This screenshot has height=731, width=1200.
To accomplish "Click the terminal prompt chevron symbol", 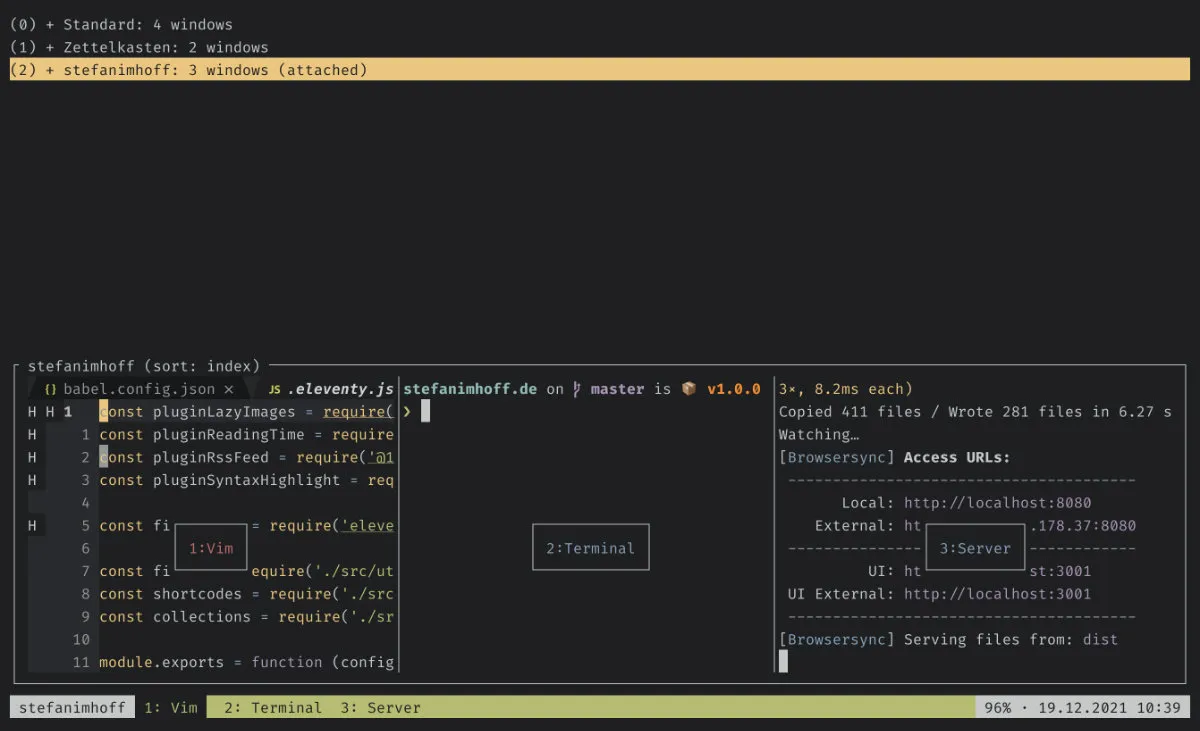I will tap(407, 412).
